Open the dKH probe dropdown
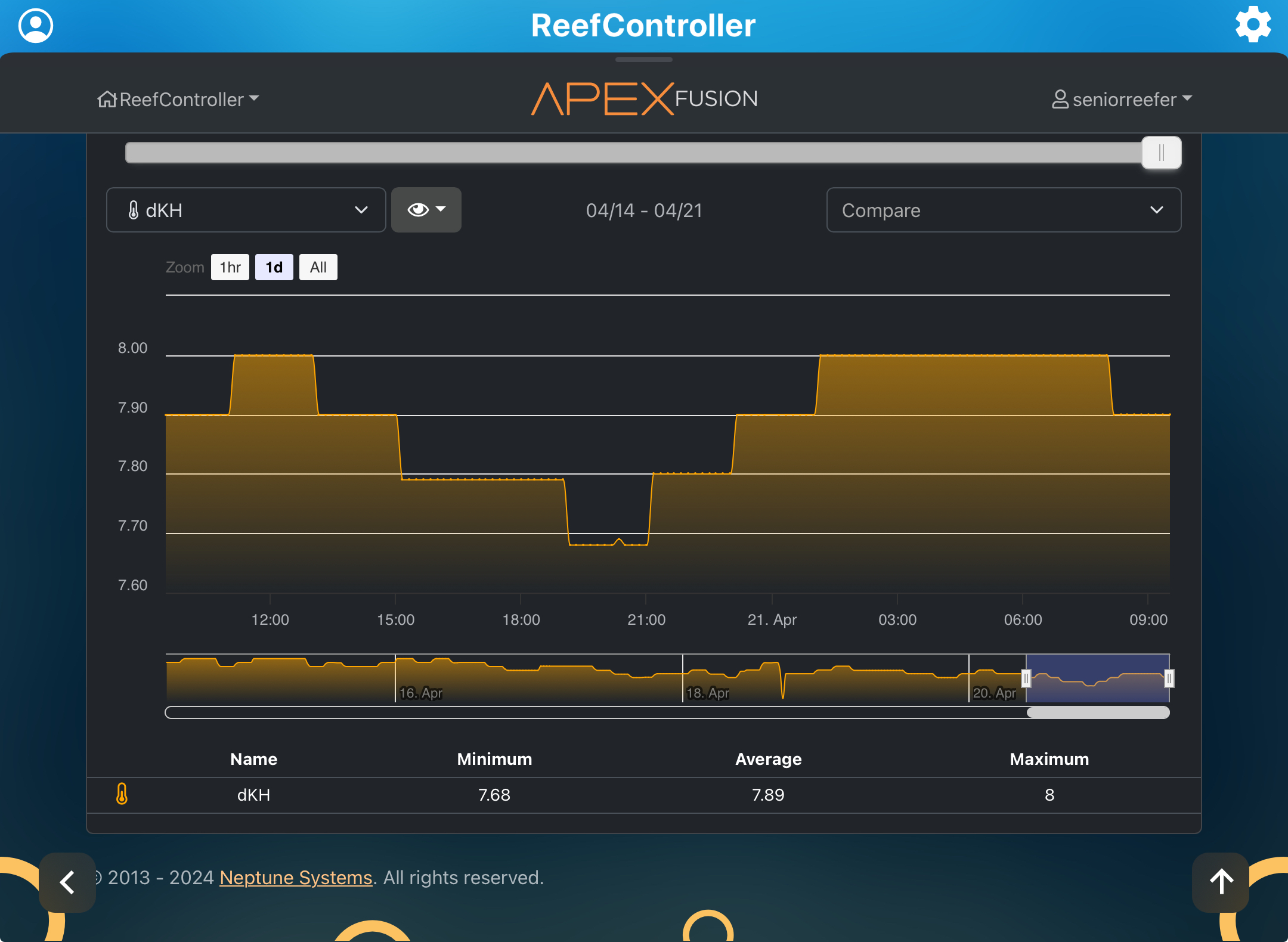The width and height of the screenshot is (1288, 942). (x=246, y=210)
